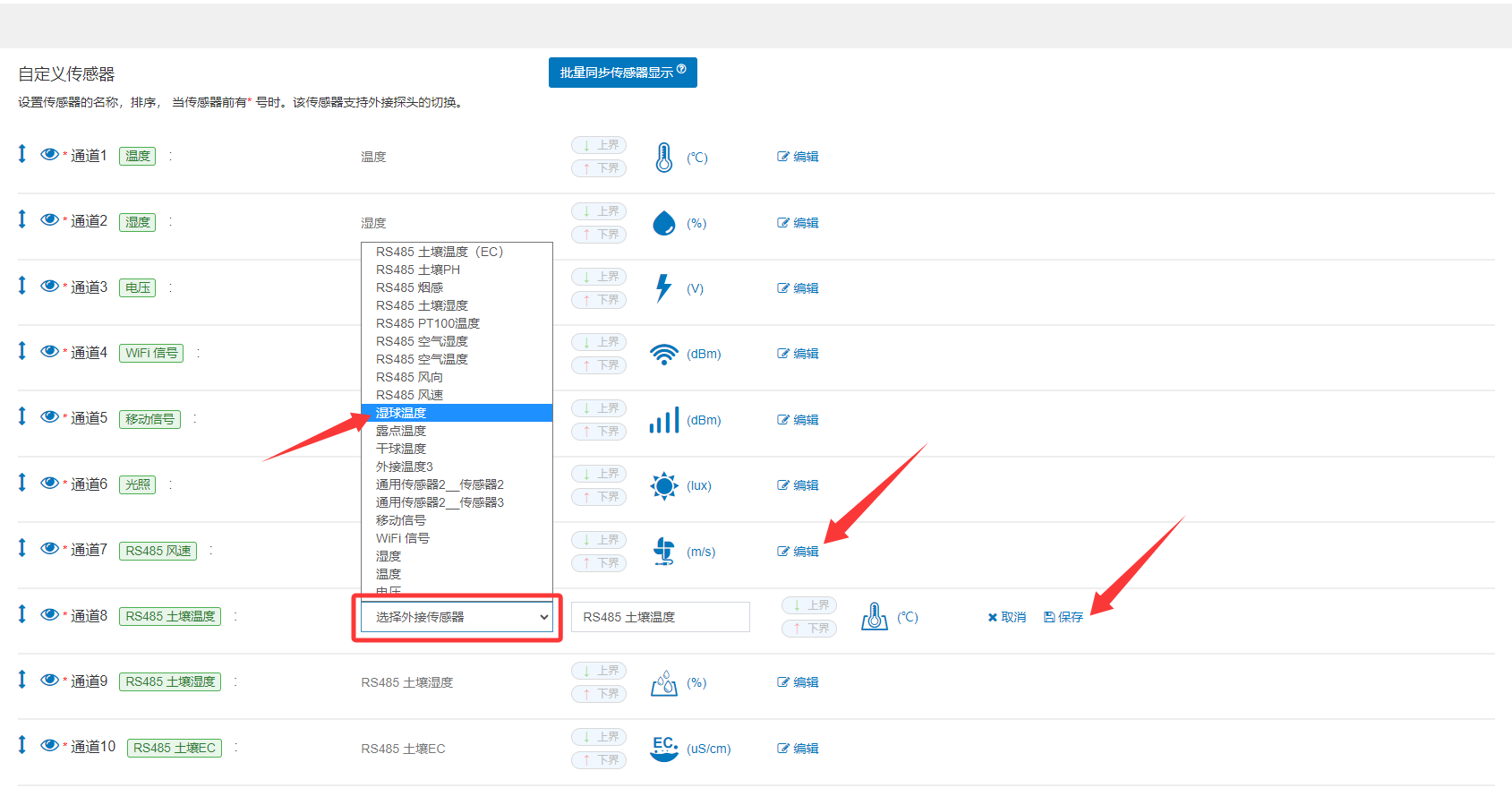Image resolution: width=1512 pixels, height=788 pixels.
Task: Toggle visibility eye for 通道8
Action: click(x=49, y=614)
